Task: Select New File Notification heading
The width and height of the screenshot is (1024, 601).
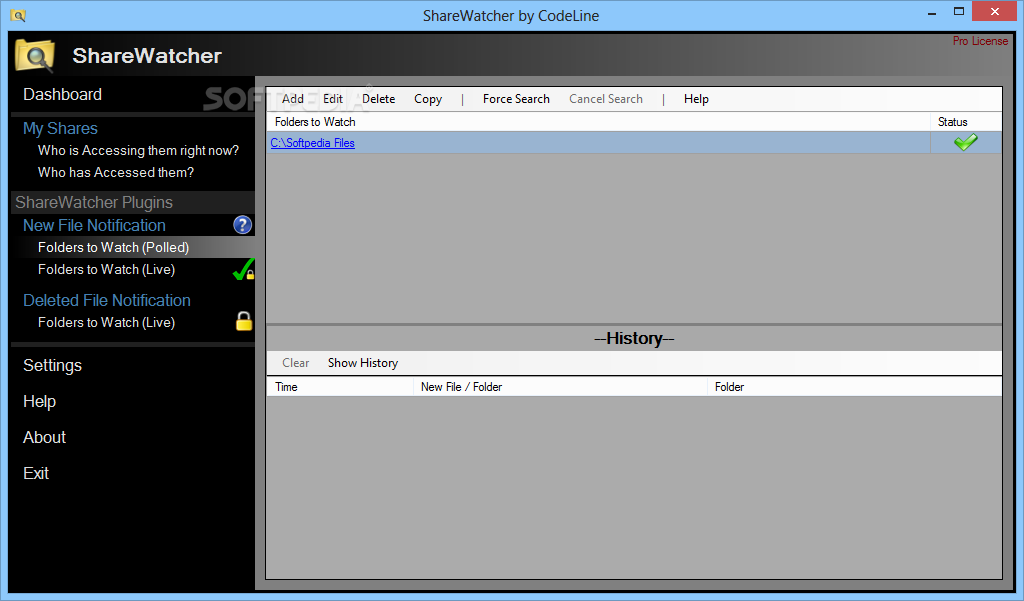Action: click(95, 225)
